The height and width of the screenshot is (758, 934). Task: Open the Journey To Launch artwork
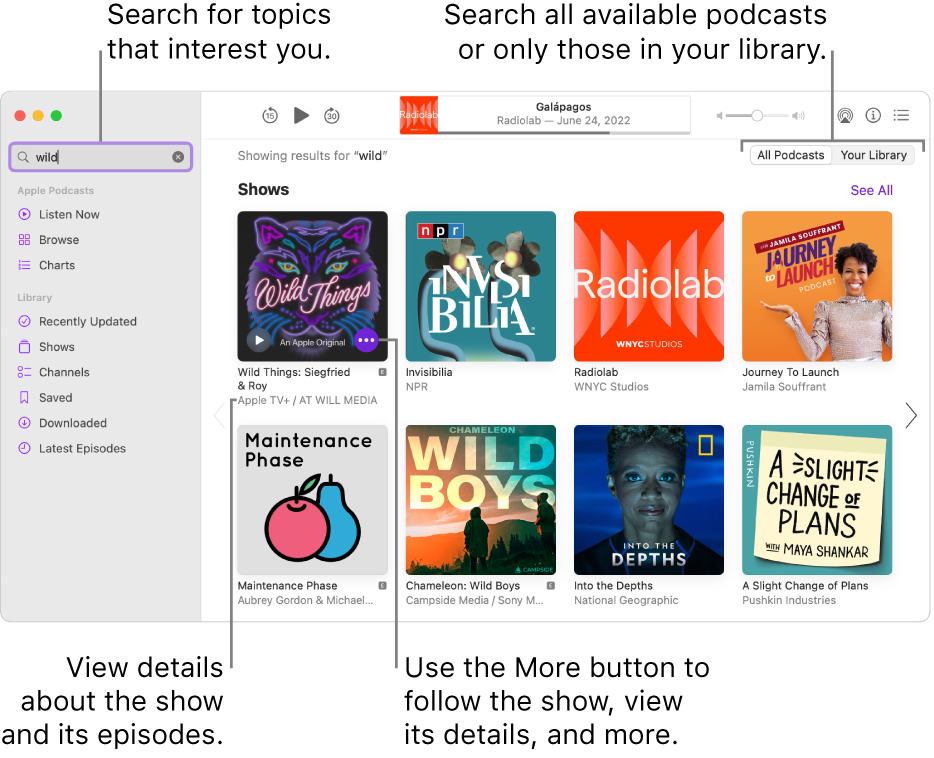817,286
